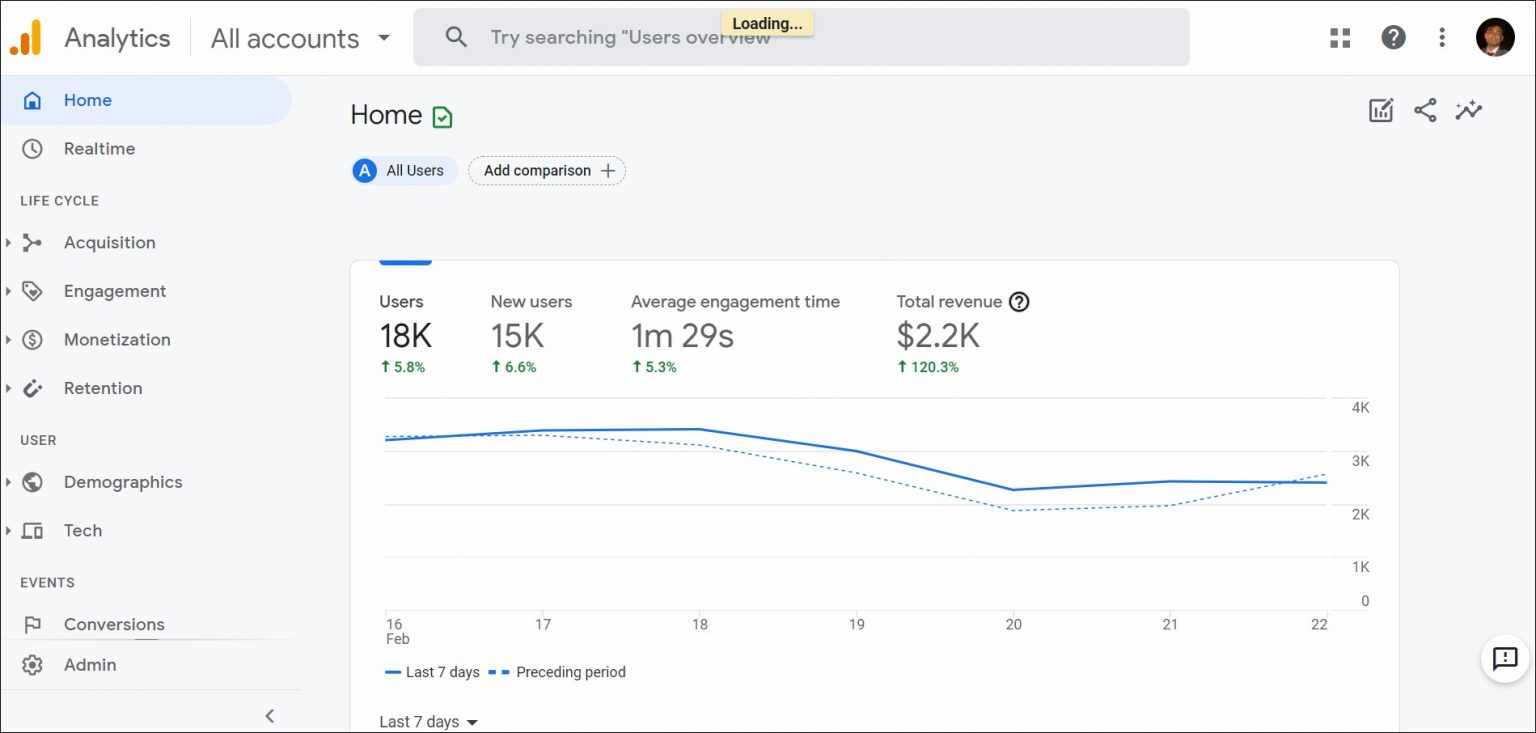Open Demographics from the sidebar icon

(x=31, y=482)
